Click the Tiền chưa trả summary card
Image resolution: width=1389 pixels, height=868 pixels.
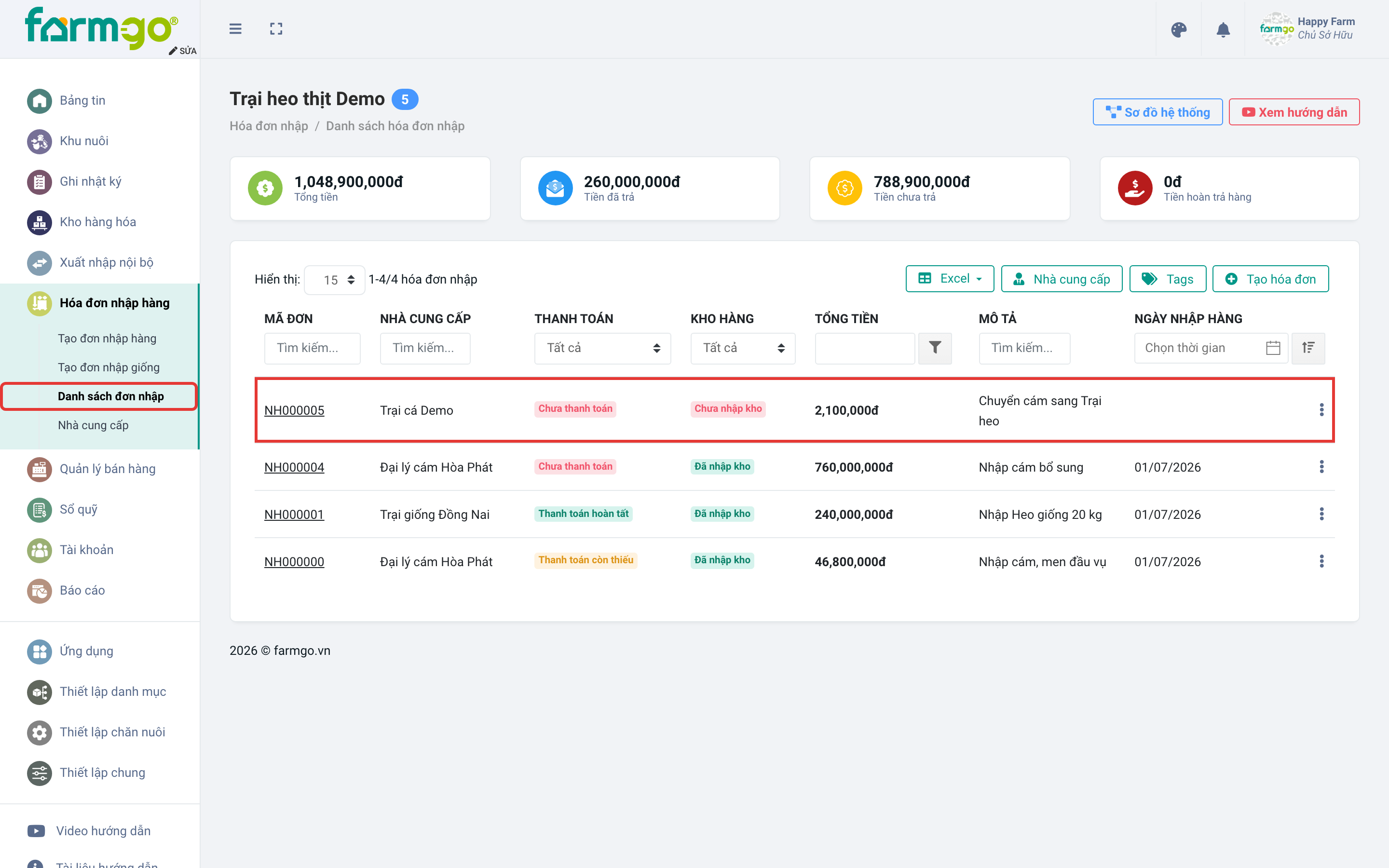pyautogui.click(x=940, y=188)
